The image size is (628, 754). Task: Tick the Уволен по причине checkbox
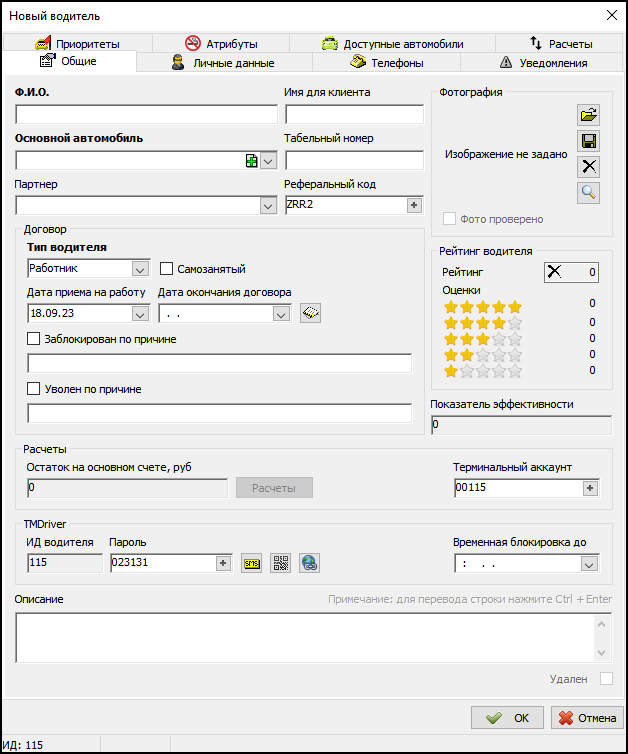34,389
